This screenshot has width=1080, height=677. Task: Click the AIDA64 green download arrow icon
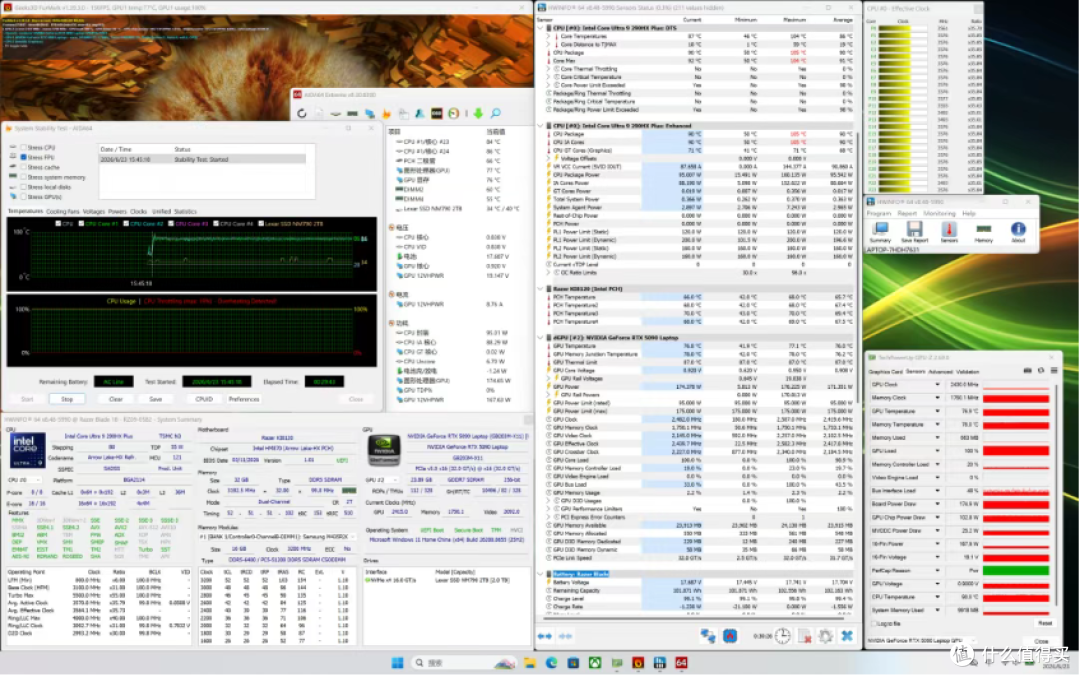click(477, 114)
